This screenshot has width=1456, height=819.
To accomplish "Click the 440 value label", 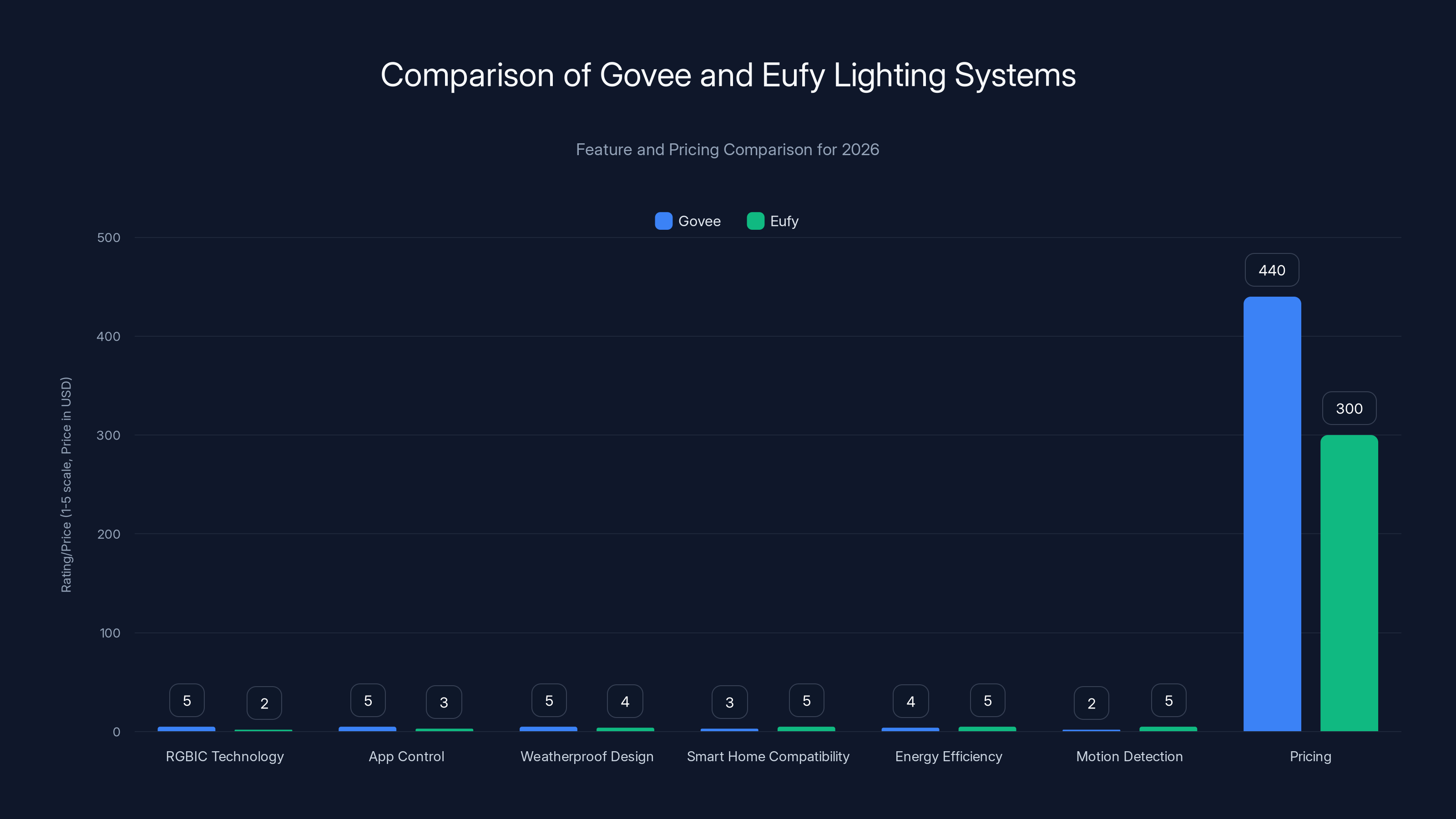I will [1272, 270].
